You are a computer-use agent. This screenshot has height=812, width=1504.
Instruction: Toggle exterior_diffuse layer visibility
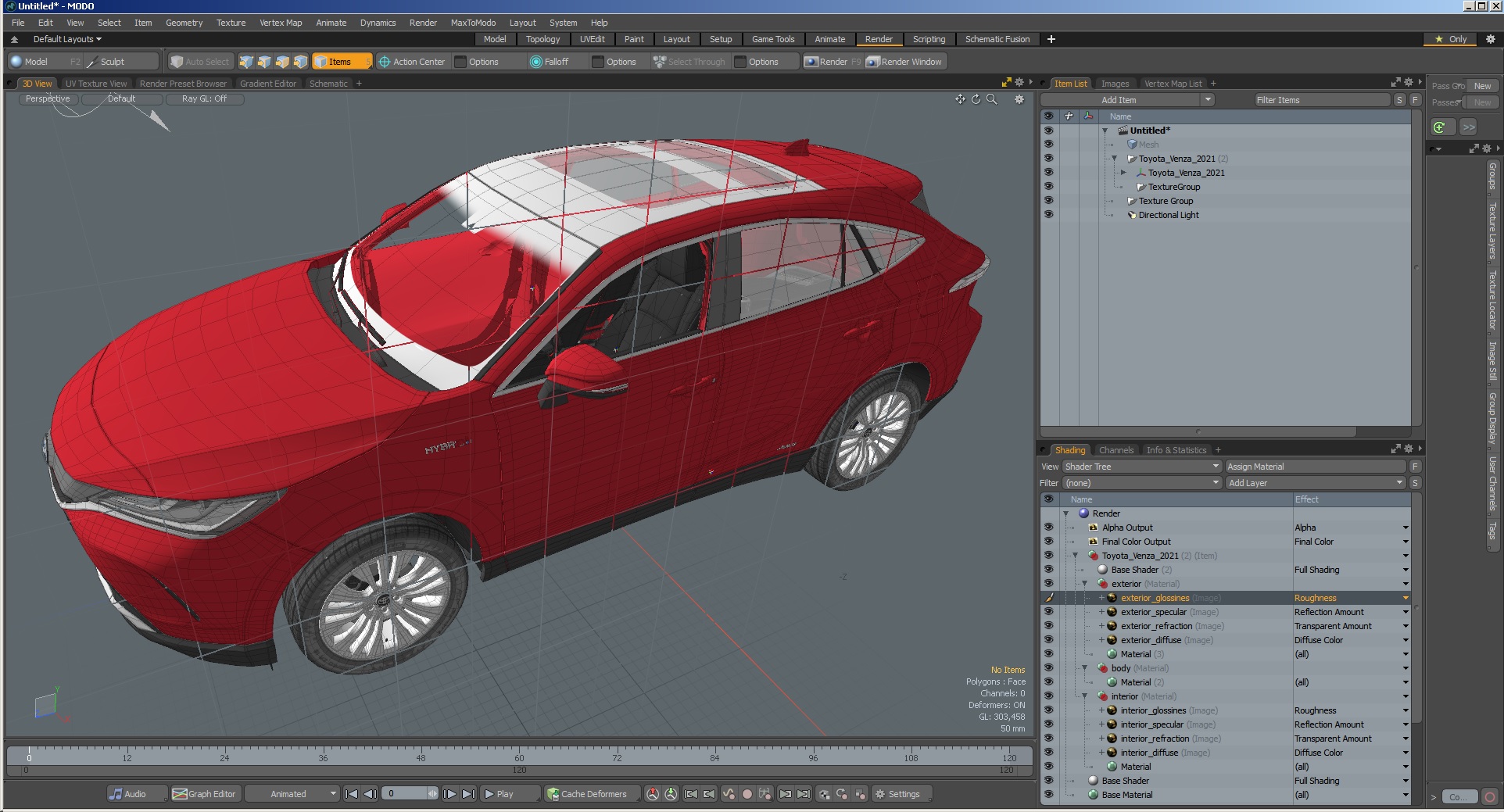(1048, 640)
